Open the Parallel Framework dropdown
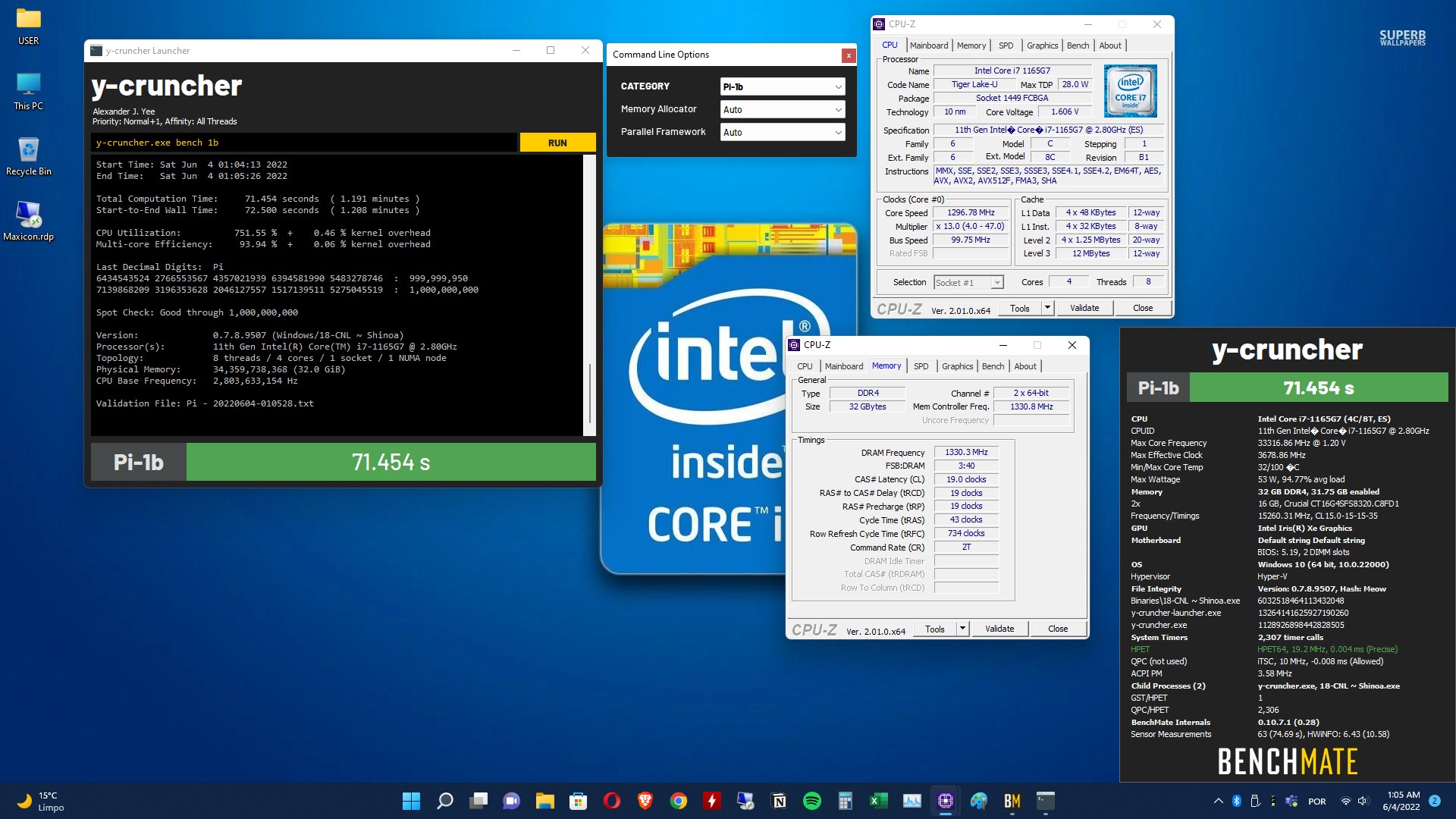 pos(782,132)
